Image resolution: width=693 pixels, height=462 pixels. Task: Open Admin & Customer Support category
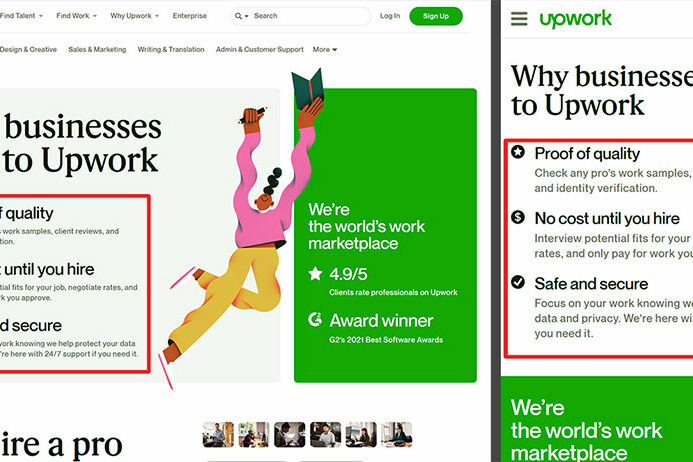point(260,49)
